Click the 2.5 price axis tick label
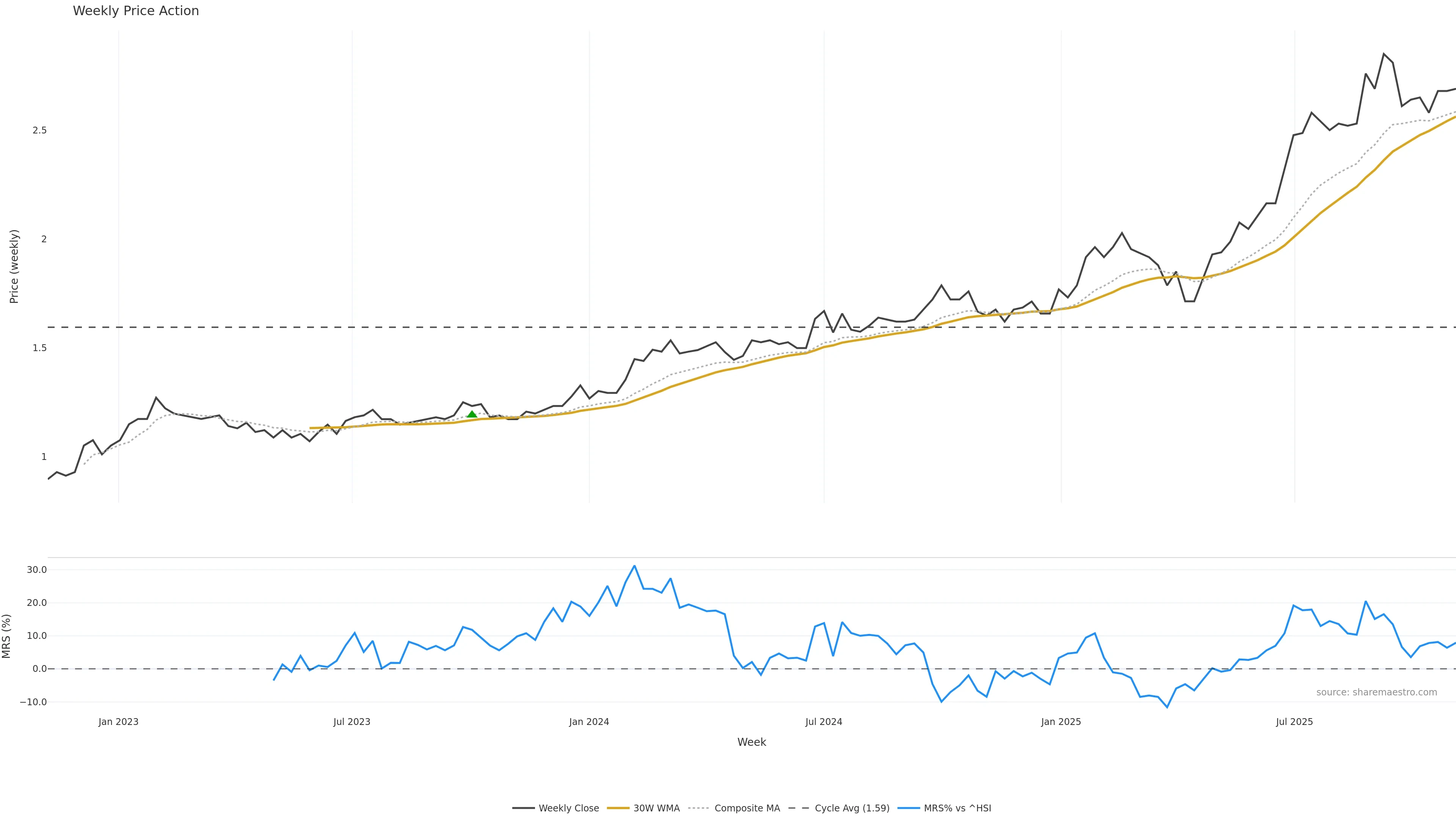The width and height of the screenshot is (1456, 819). pyautogui.click(x=39, y=130)
